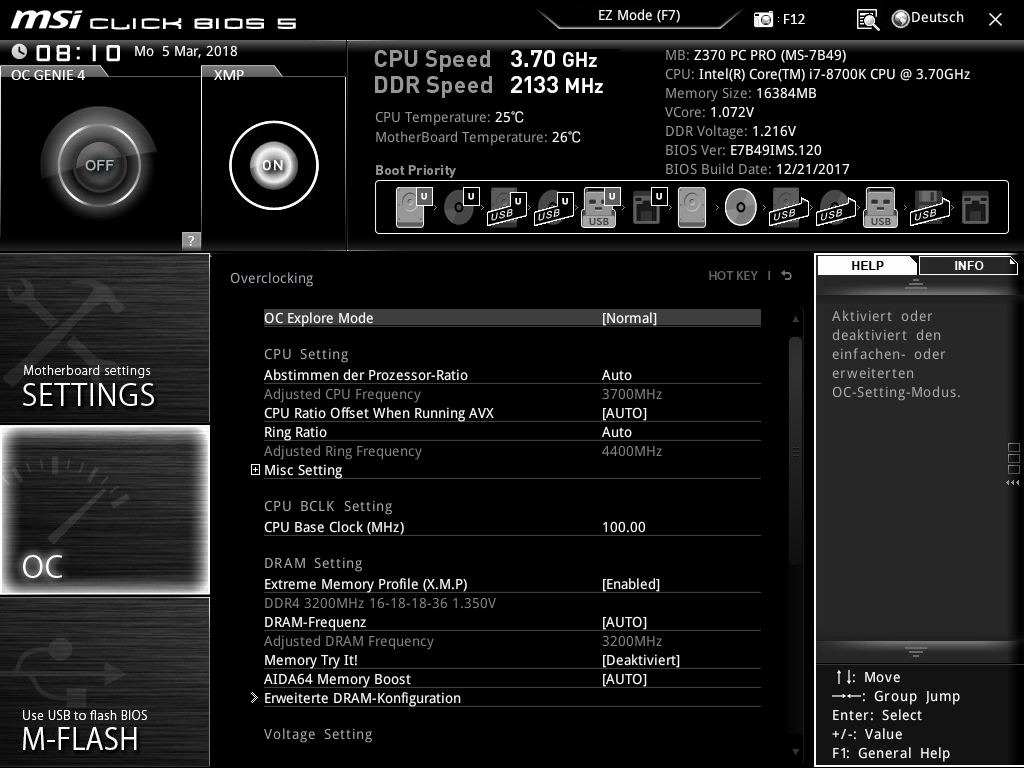
Task: Switch to the HELP tab
Action: tap(867, 265)
